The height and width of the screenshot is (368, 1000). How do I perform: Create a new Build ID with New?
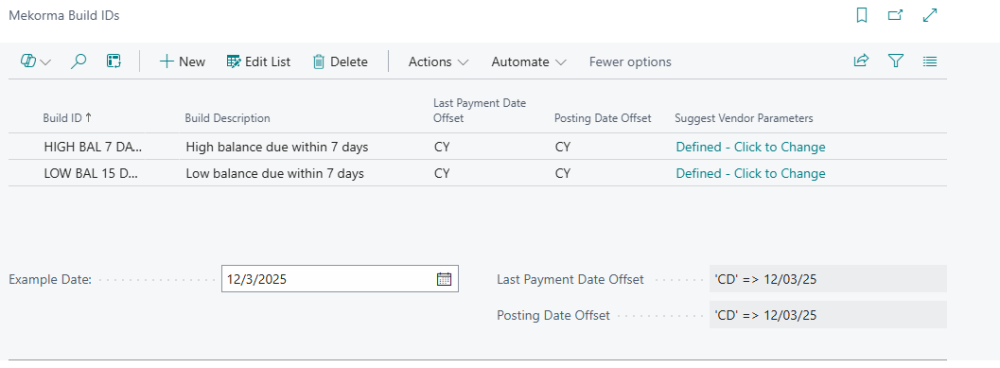pyautogui.click(x=182, y=62)
